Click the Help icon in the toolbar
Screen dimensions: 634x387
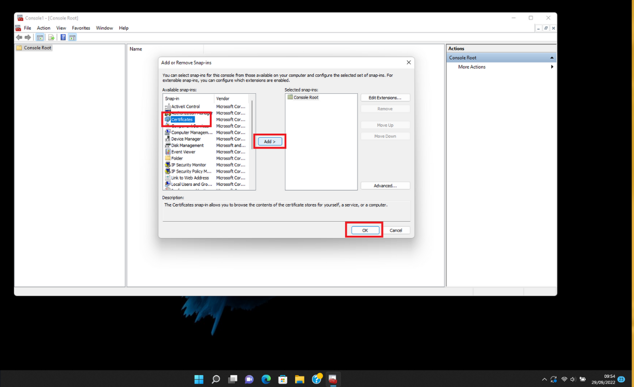[x=63, y=37]
